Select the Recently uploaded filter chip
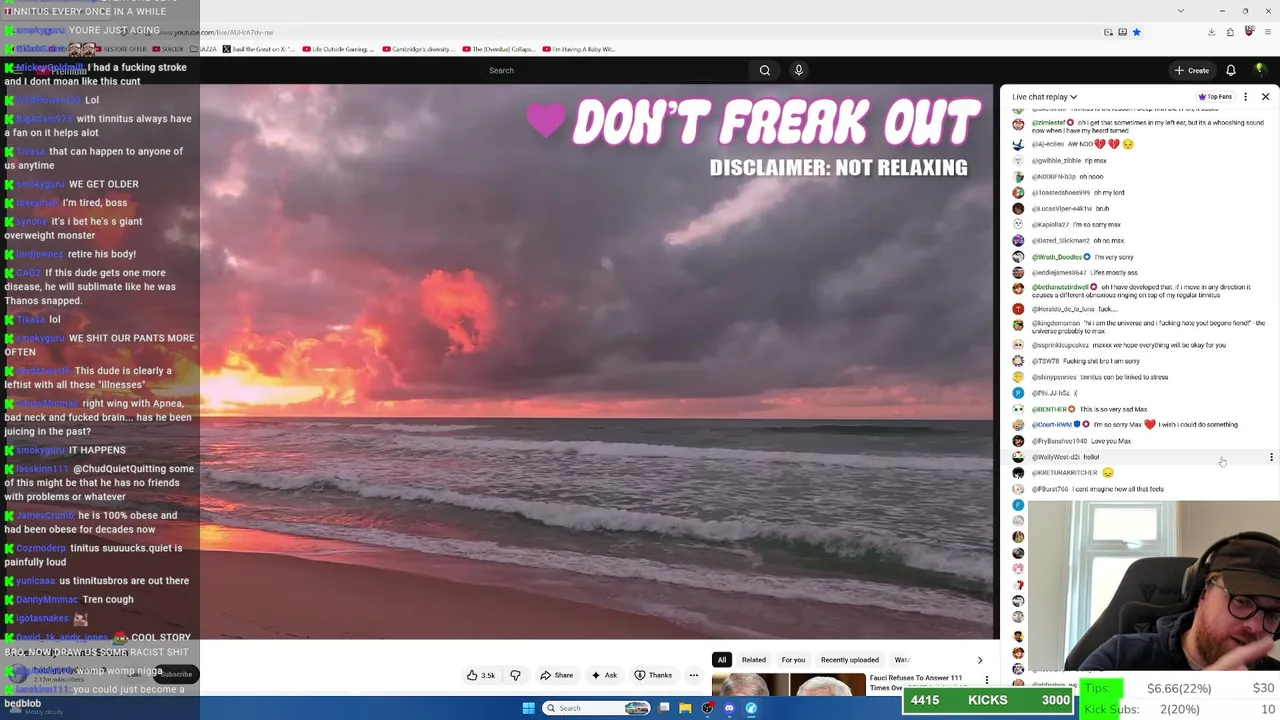This screenshot has width=1280, height=720. coord(850,660)
